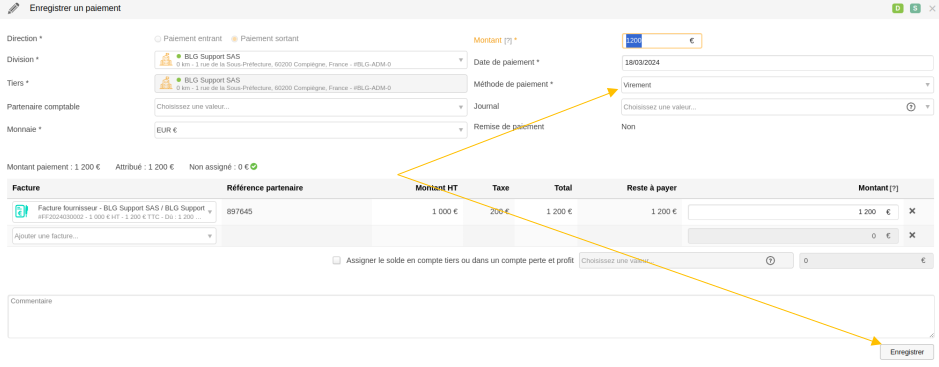Expand the Partenaire comptable dropdown
The height and width of the screenshot is (367, 939).
tap(311, 107)
